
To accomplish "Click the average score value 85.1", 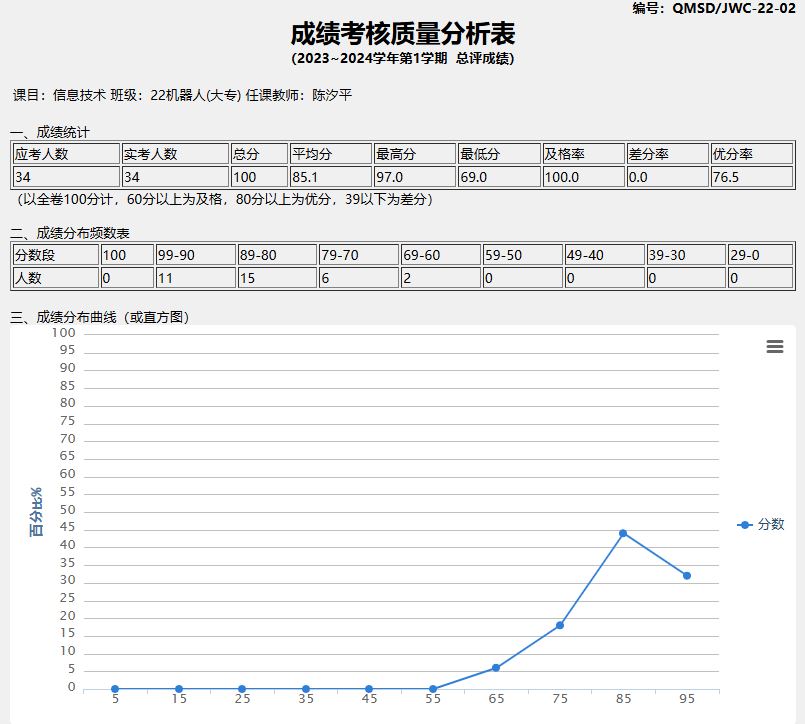I will [331, 177].
